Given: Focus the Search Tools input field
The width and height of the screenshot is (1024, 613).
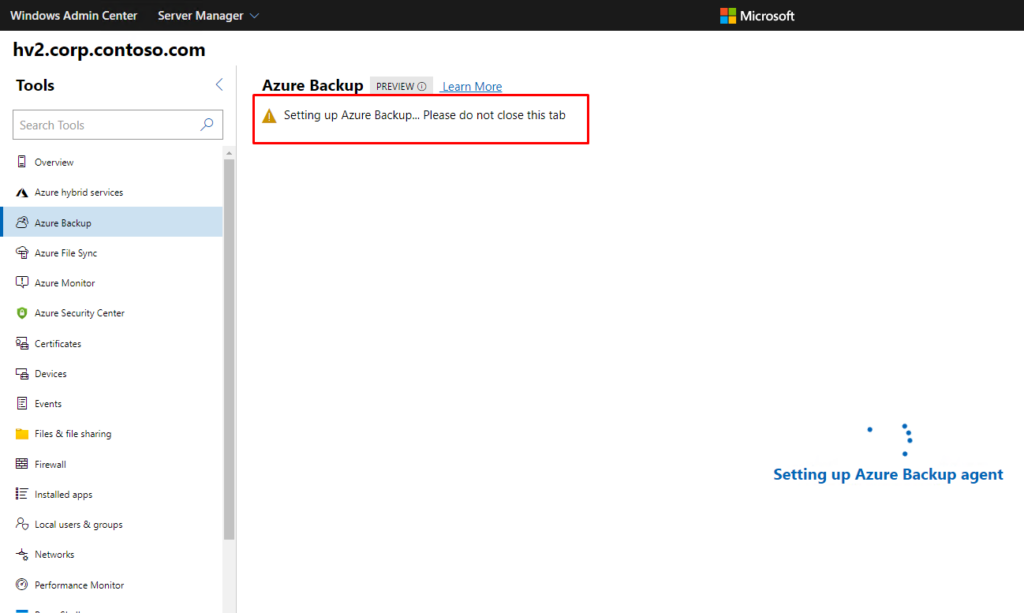Looking at the screenshot, I should pyautogui.click(x=118, y=124).
